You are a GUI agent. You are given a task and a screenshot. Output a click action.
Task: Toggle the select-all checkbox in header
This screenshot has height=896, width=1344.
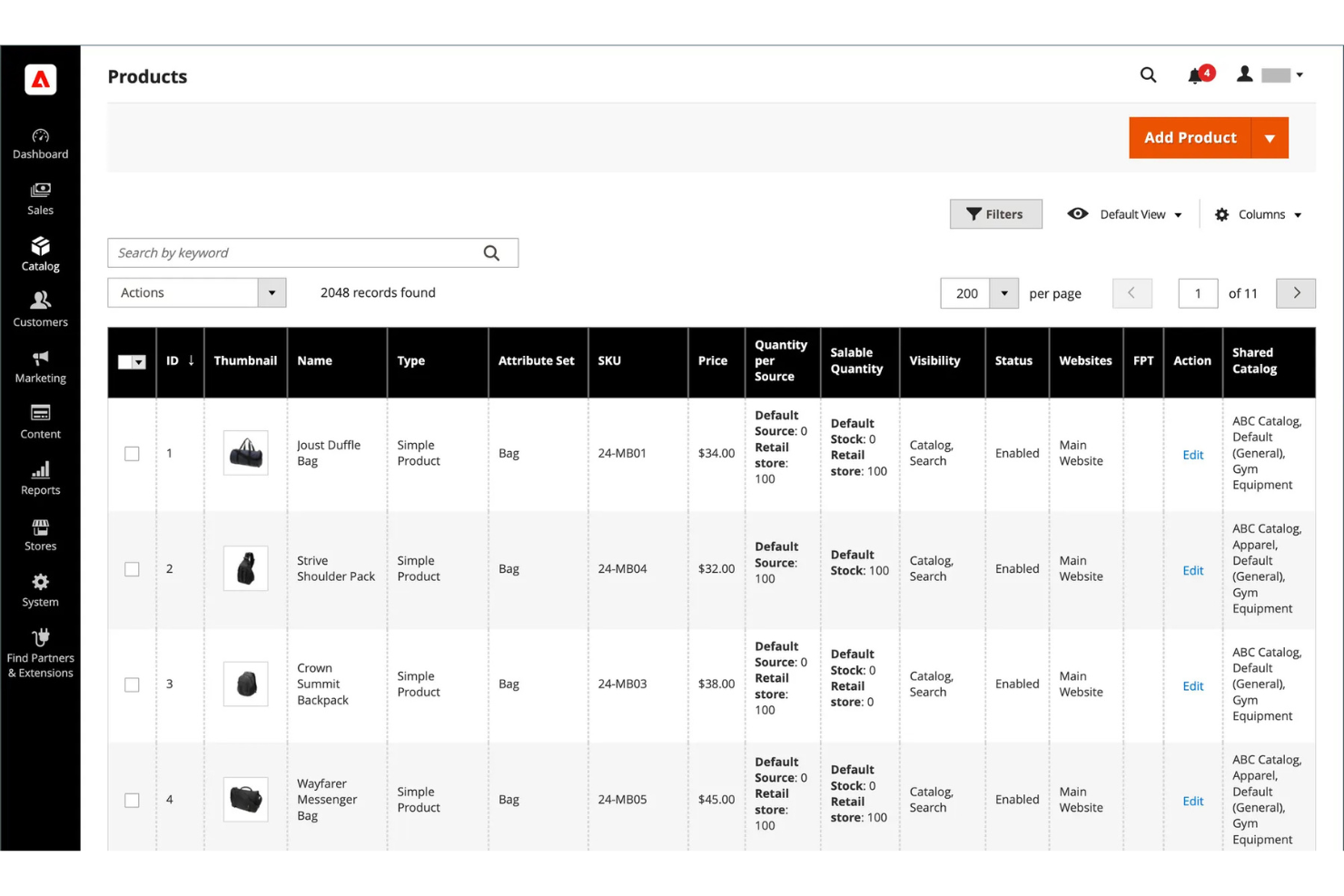(132, 361)
